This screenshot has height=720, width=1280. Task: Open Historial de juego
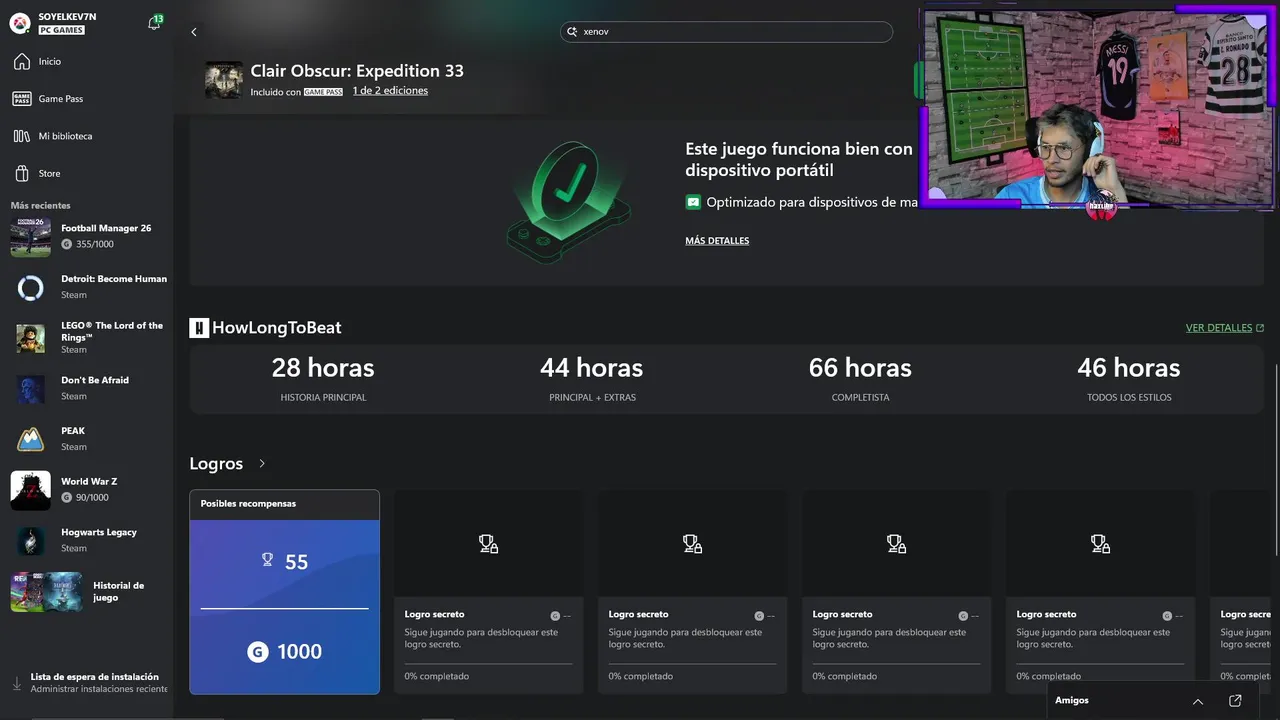(86, 591)
